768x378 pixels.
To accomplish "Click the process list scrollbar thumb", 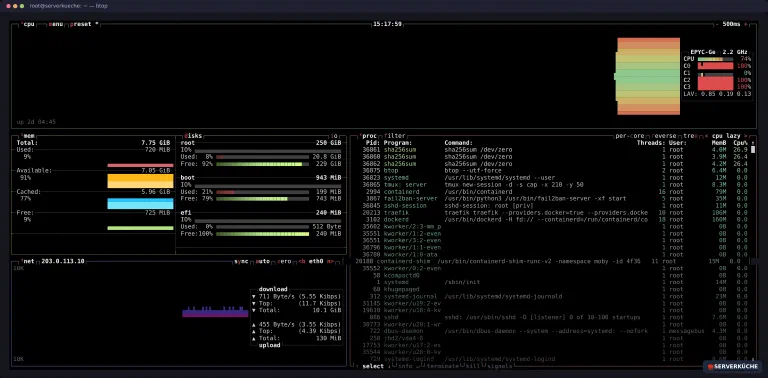I will (753, 150).
